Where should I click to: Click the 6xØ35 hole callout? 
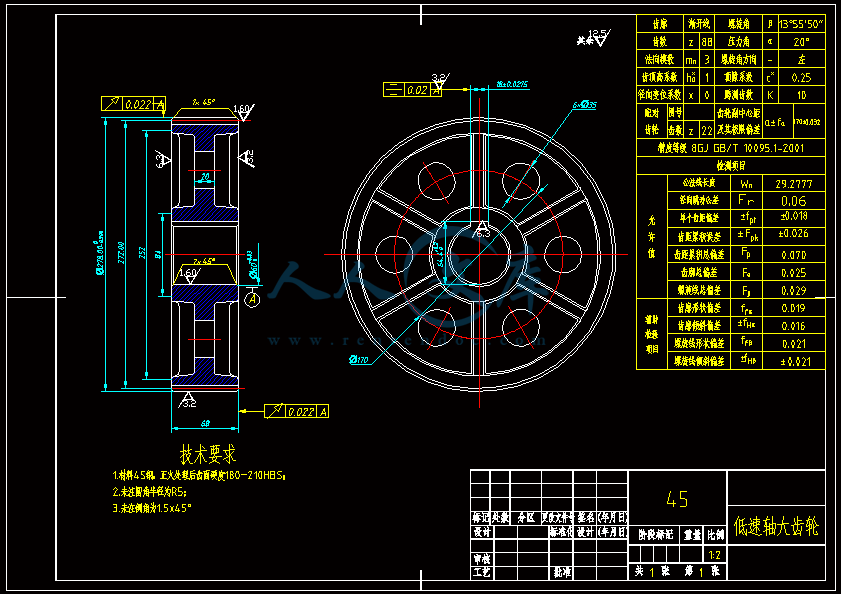pos(585,105)
